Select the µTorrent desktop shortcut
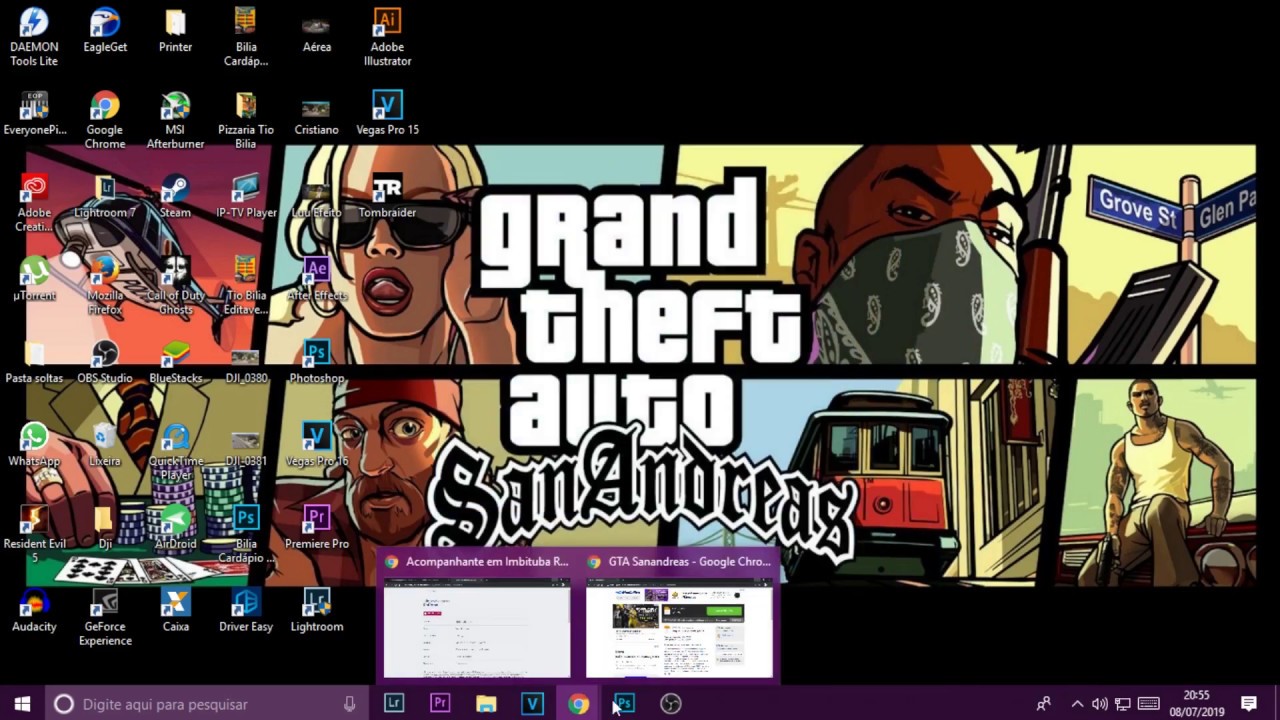Image resolution: width=1280 pixels, height=720 pixels. click(x=34, y=278)
